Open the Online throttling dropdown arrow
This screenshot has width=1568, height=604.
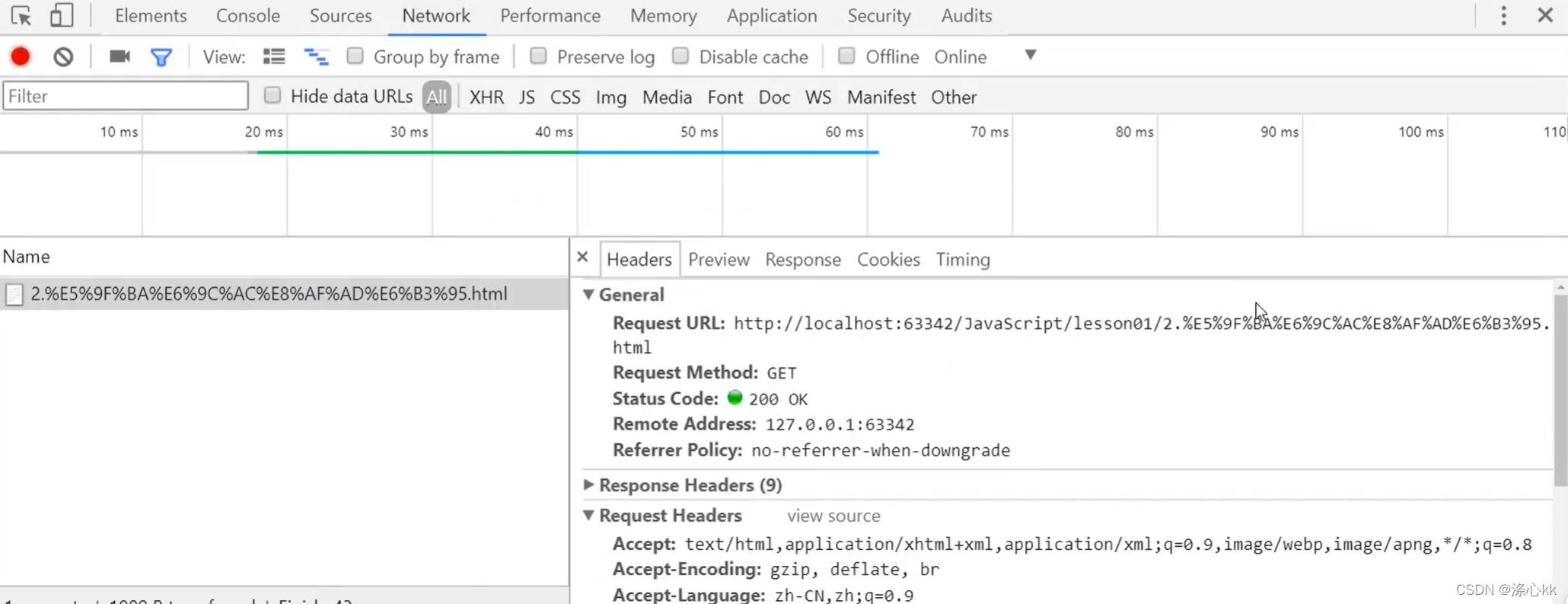click(1030, 55)
